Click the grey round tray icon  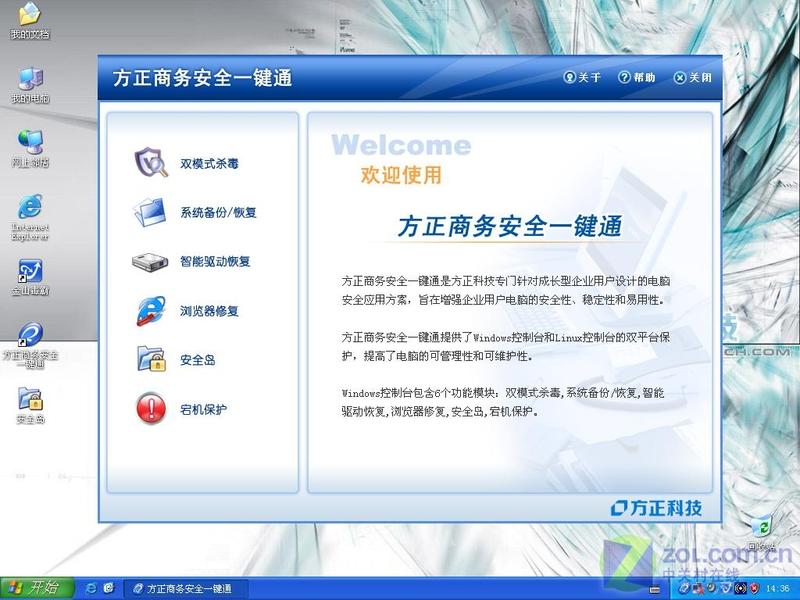click(711, 588)
